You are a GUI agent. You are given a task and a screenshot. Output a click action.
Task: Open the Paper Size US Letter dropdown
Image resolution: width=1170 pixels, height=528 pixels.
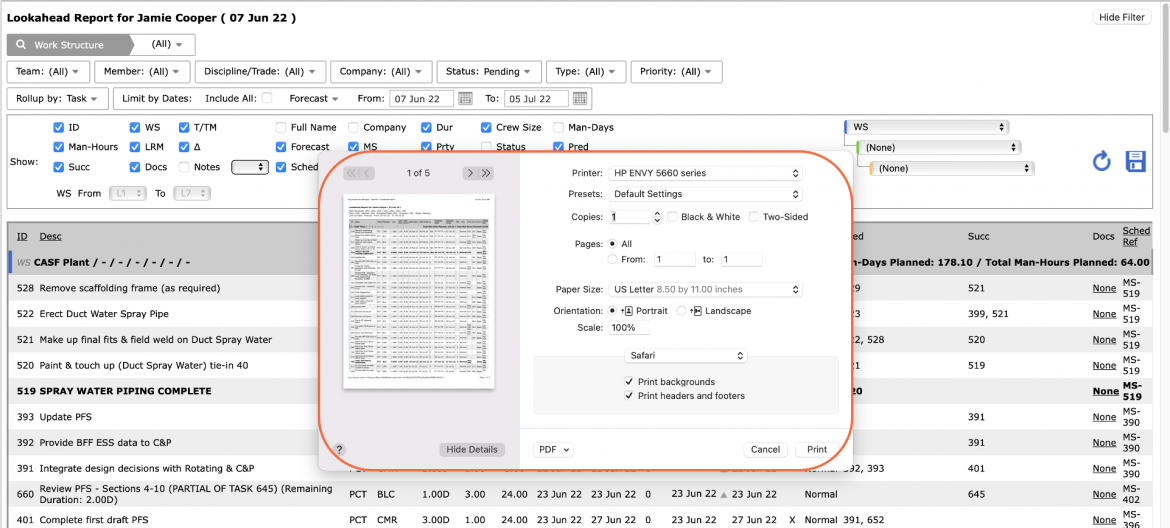(705, 289)
